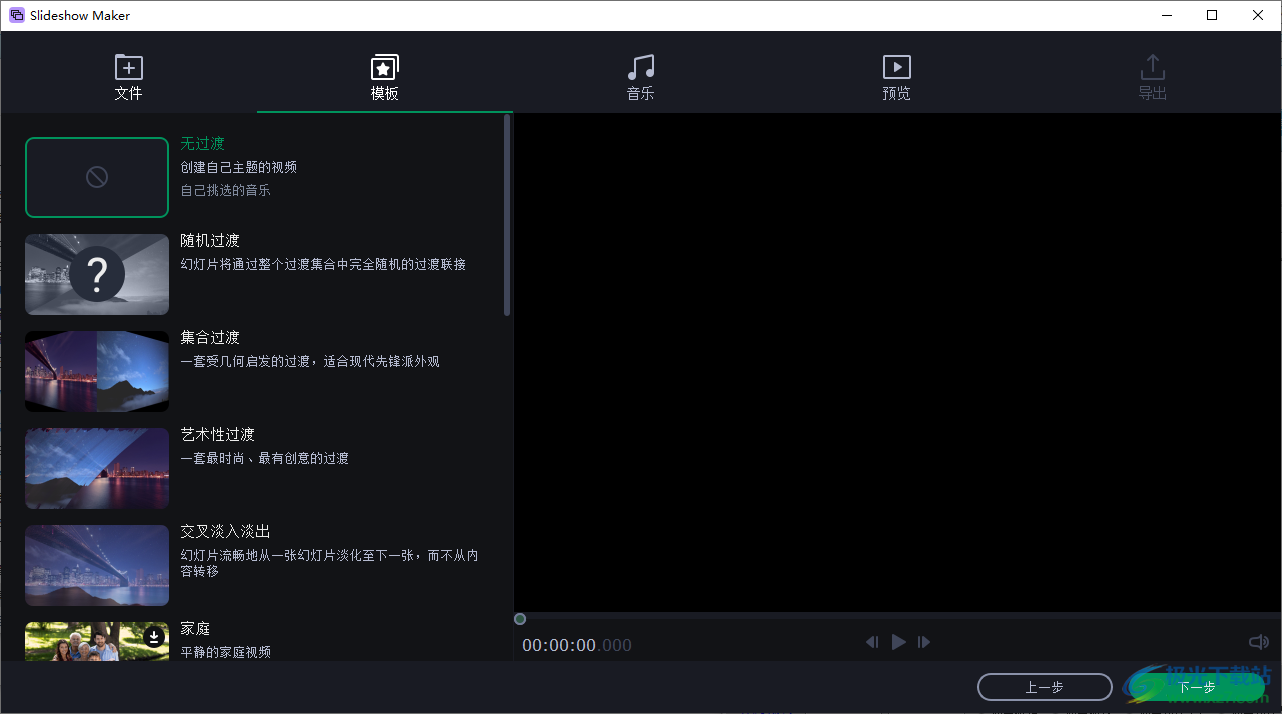Click the 家庭 title text

pyautogui.click(x=195, y=629)
